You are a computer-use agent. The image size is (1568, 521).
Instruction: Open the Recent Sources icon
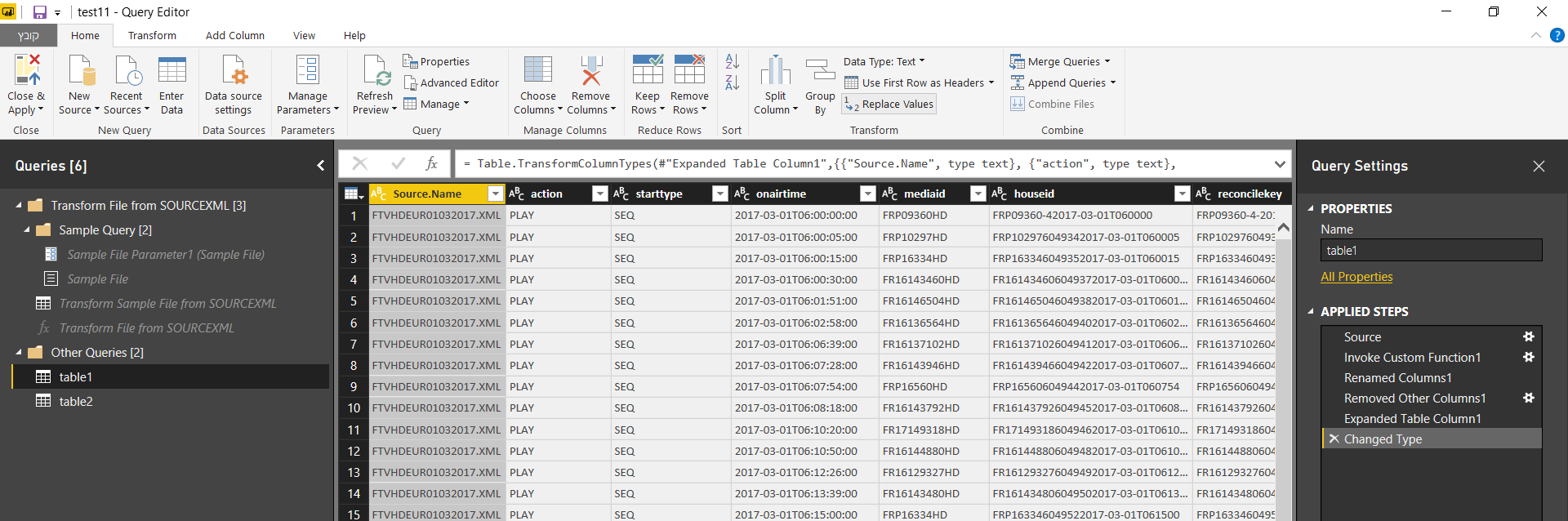click(x=127, y=70)
